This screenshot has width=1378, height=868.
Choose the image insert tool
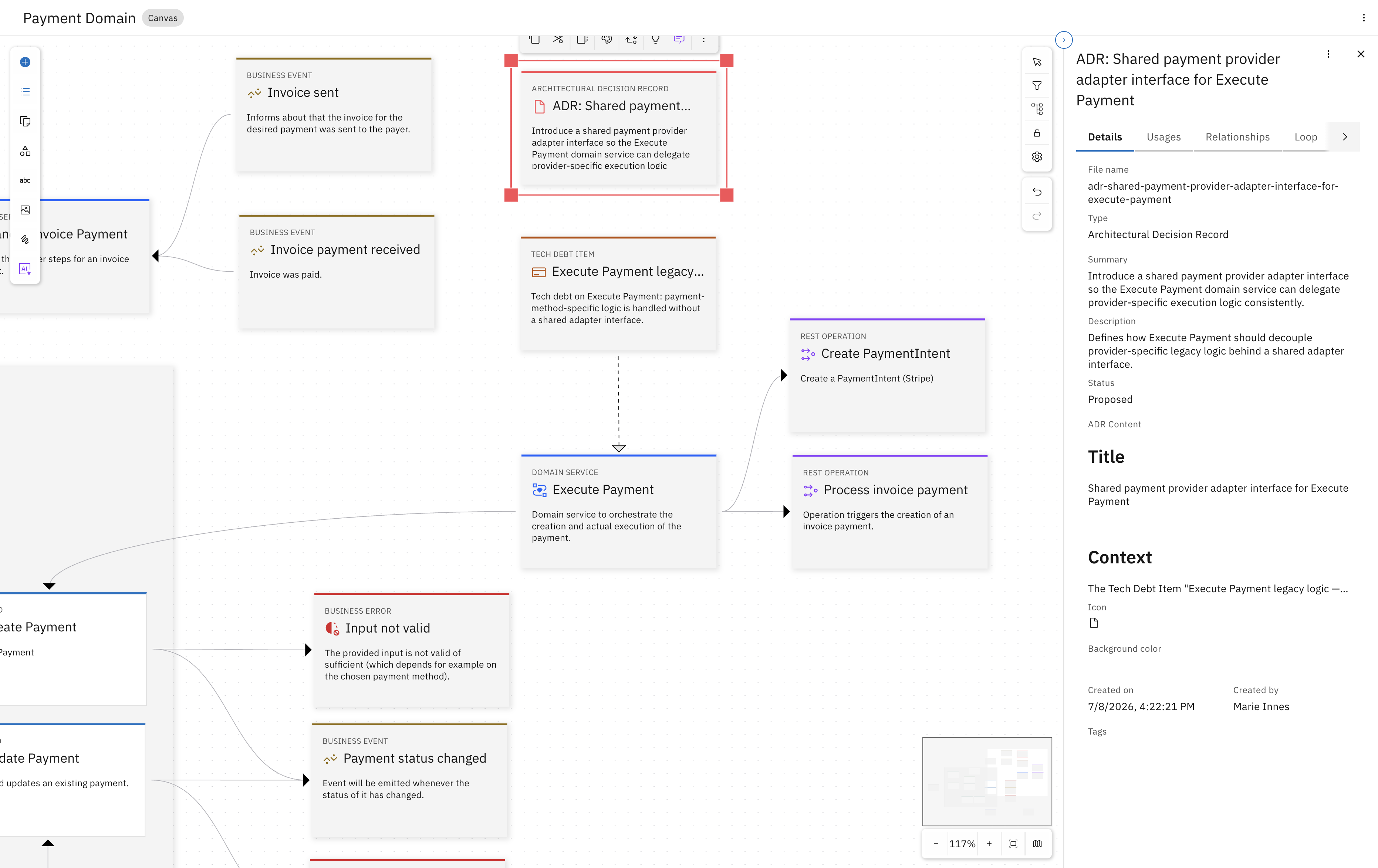[25, 210]
